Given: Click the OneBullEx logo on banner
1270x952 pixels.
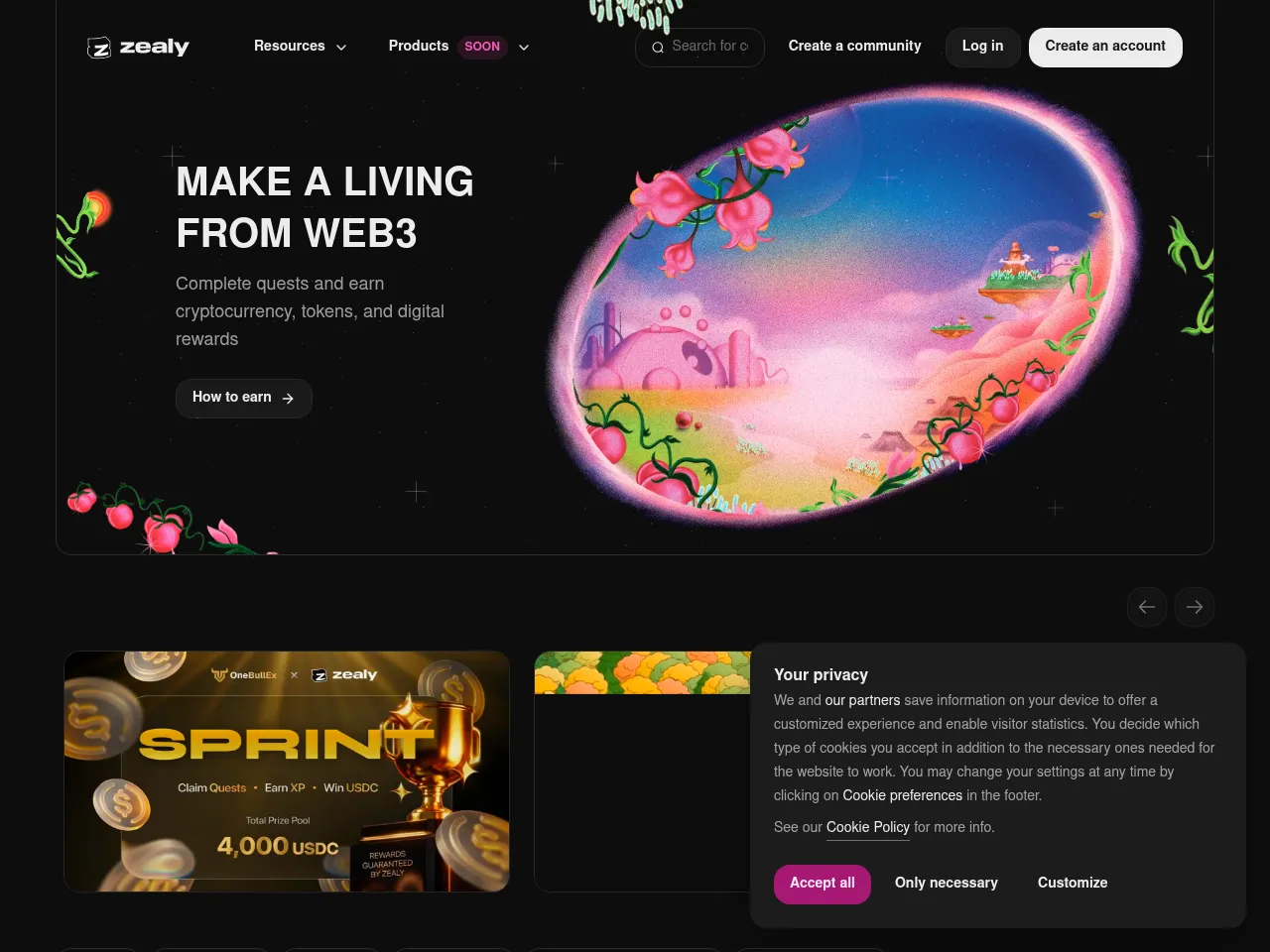Looking at the screenshot, I should coord(244,674).
